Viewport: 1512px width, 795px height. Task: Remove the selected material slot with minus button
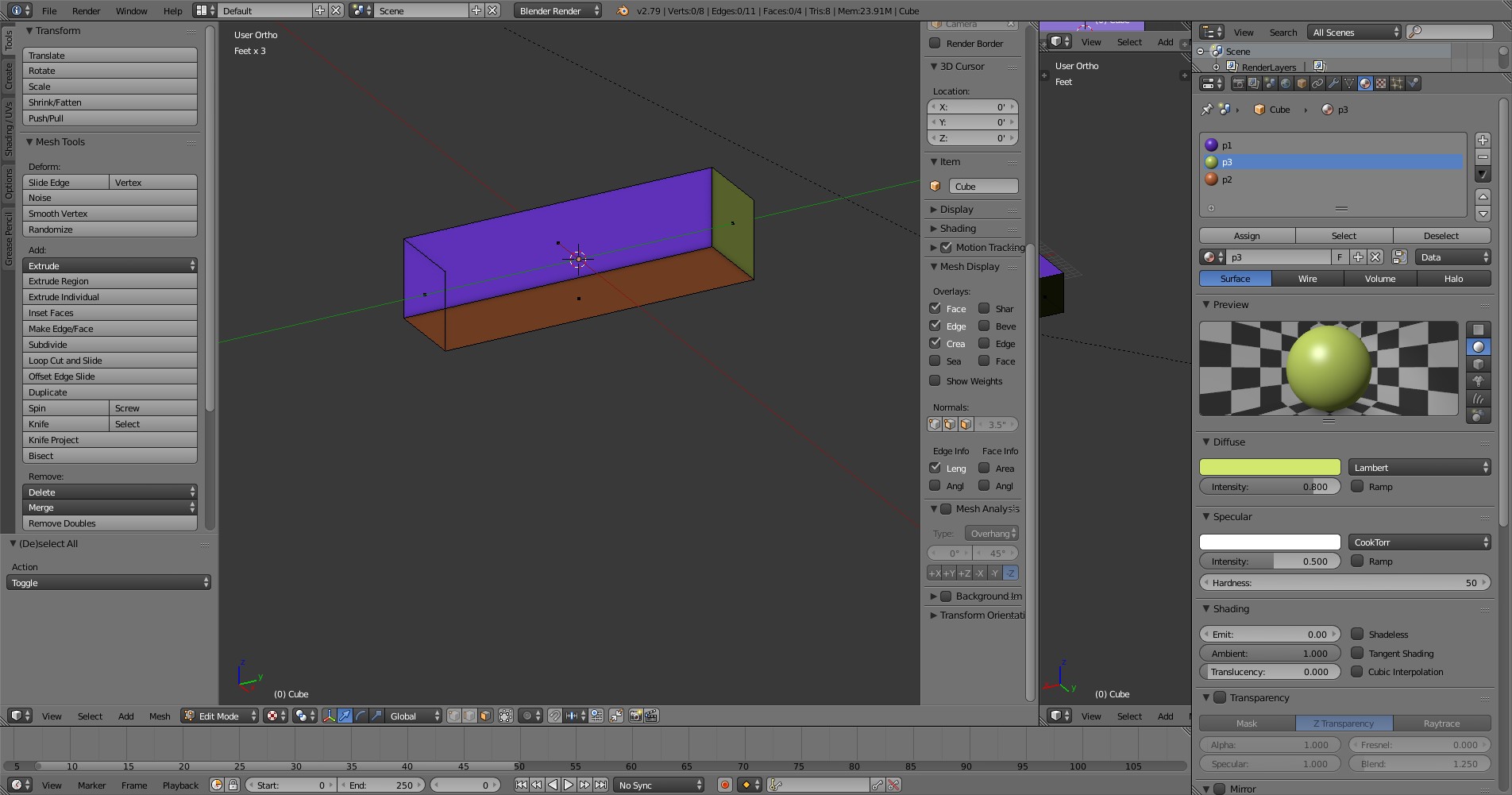pos(1483,157)
